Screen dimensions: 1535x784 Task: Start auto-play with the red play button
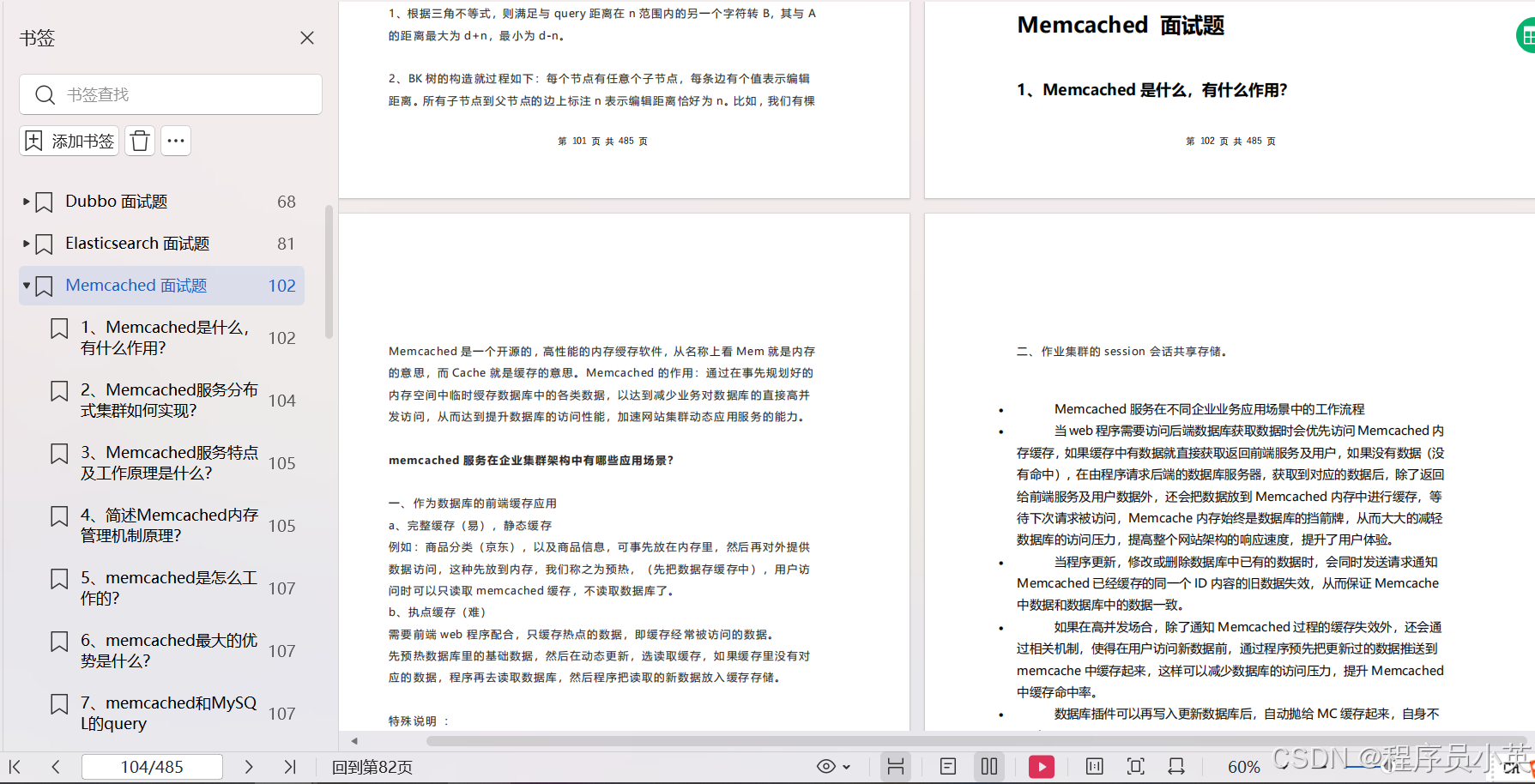pos(1041,766)
